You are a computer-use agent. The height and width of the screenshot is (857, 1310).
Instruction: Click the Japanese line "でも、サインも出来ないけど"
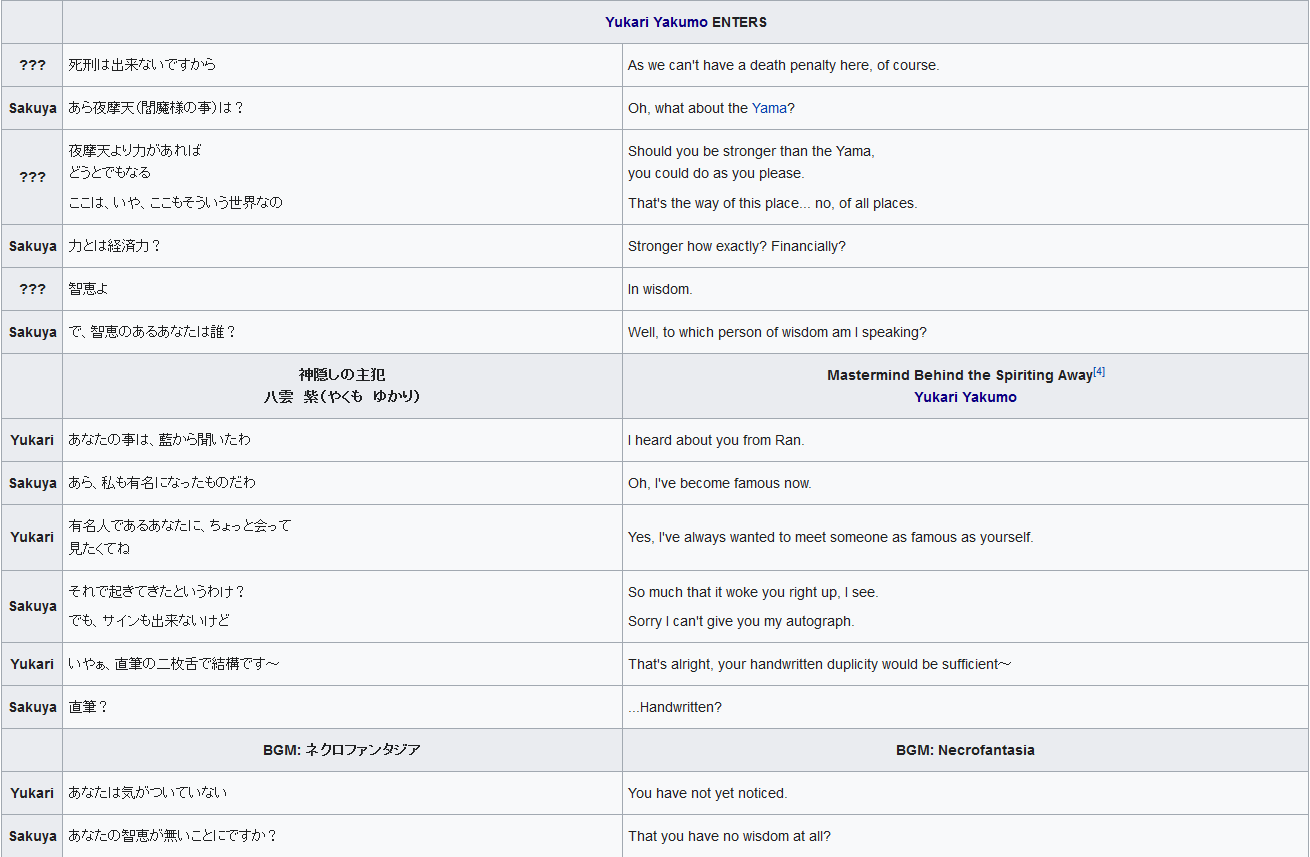pyautogui.click(x=149, y=621)
